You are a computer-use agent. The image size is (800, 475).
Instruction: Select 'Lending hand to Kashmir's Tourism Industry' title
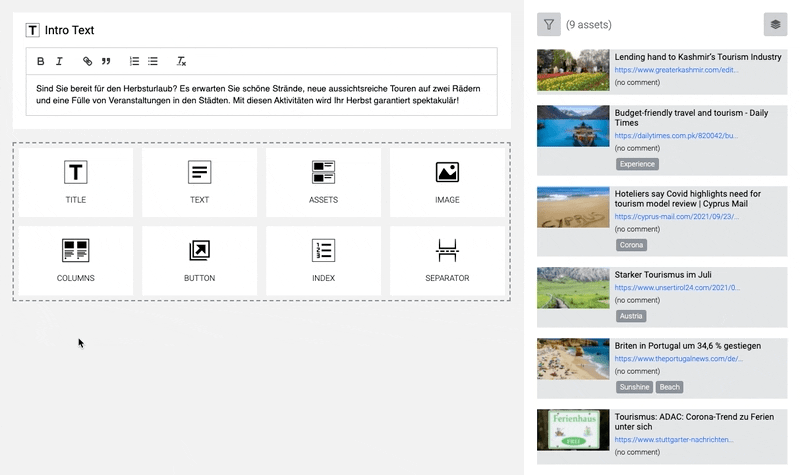(x=698, y=57)
